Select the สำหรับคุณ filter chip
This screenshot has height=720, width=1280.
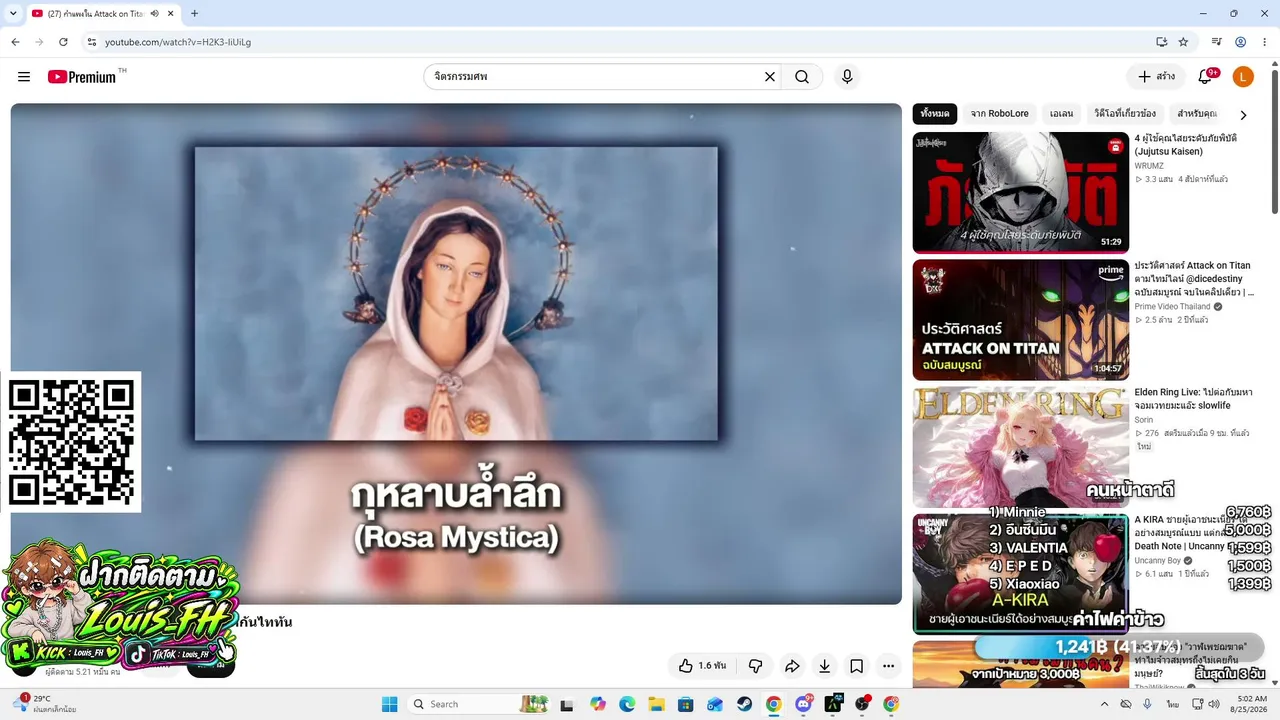[1197, 114]
